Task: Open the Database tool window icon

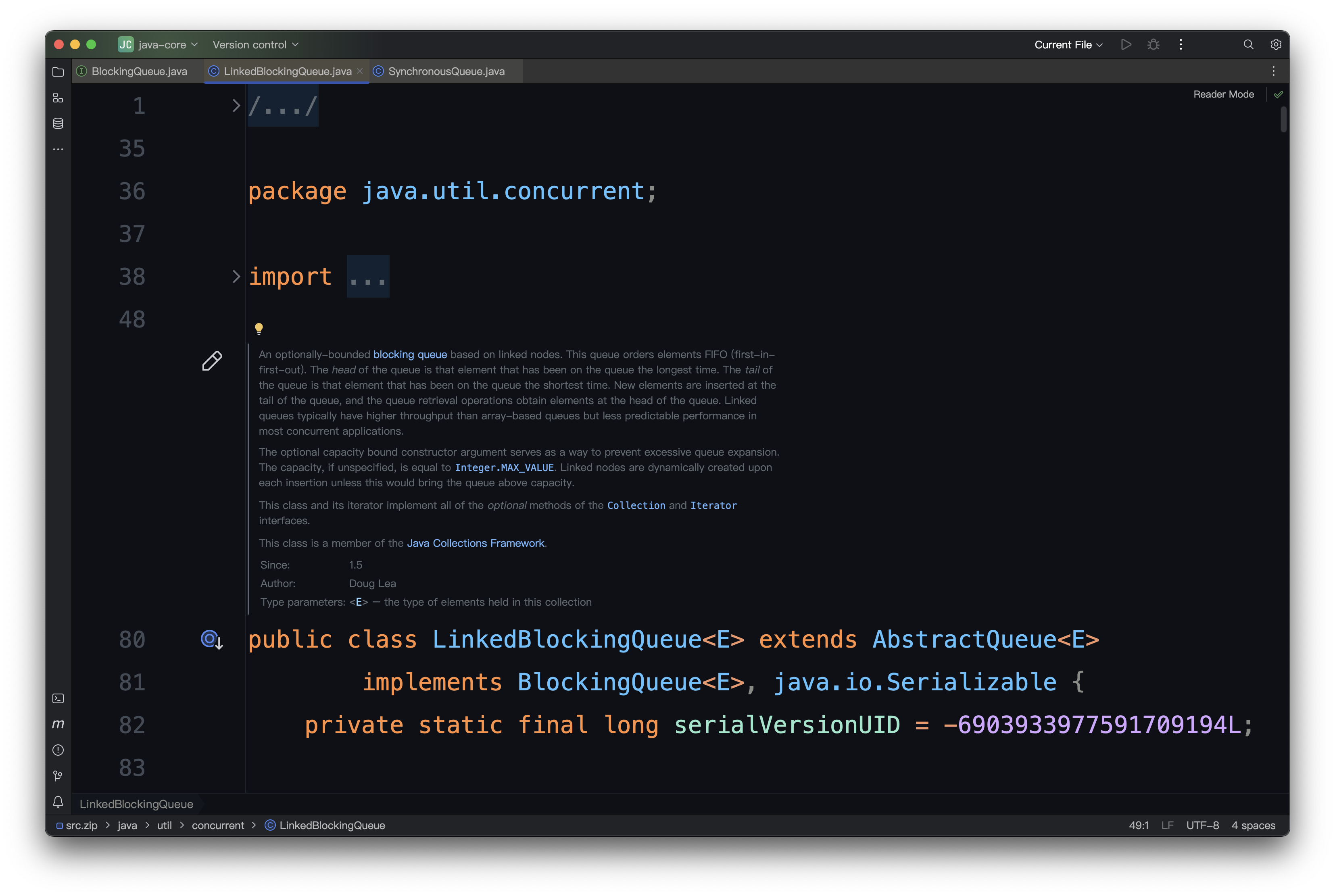Action: [x=58, y=123]
